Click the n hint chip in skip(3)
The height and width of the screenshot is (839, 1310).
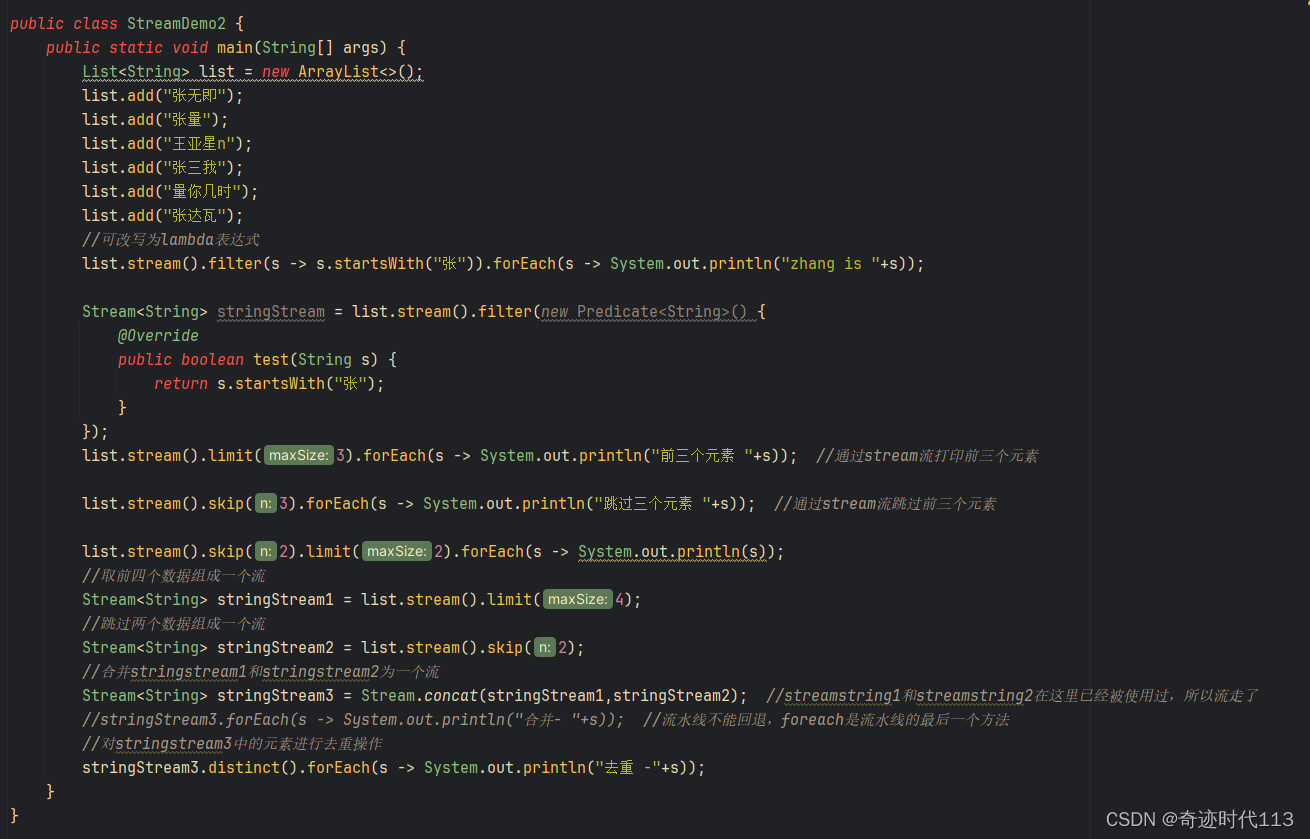coord(265,503)
